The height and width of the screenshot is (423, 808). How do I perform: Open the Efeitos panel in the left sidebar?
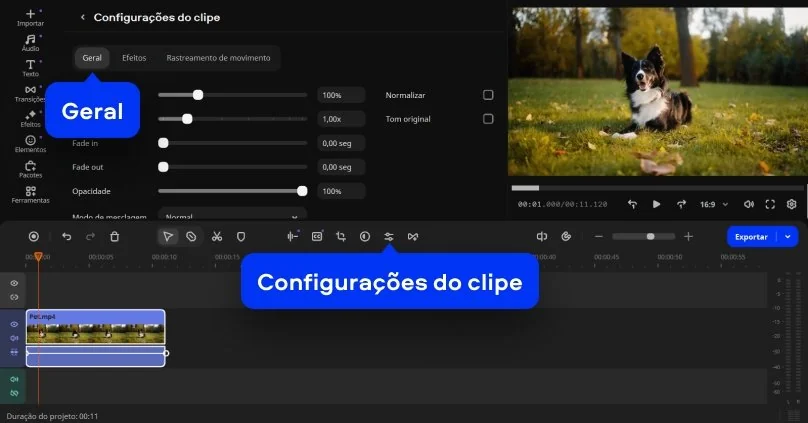[x=30, y=119]
